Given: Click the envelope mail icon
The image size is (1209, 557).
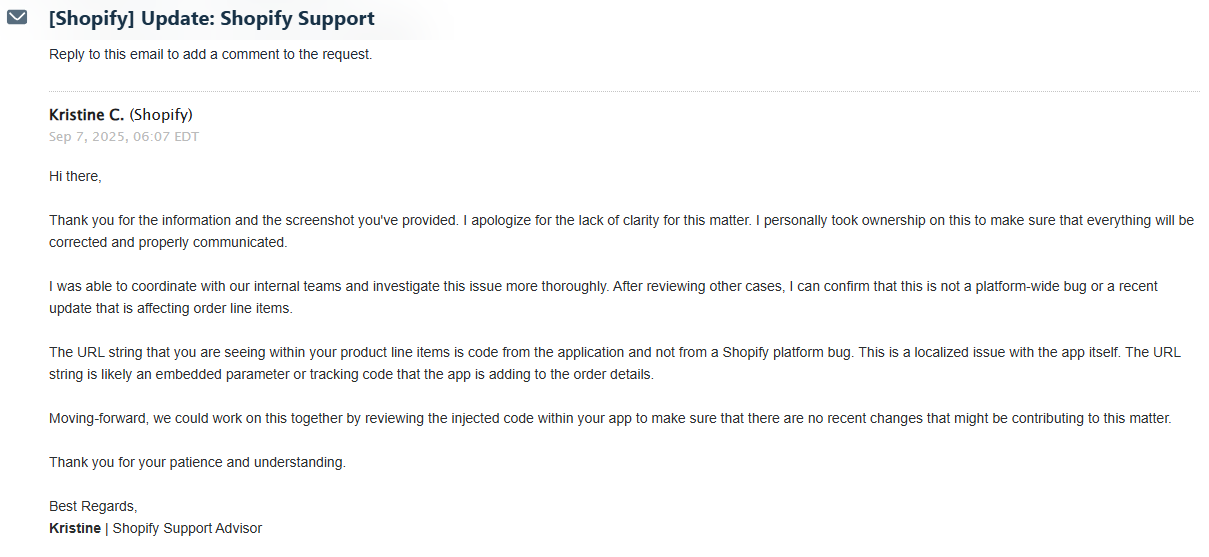Looking at the screenshot, I should tap(17, 18).
